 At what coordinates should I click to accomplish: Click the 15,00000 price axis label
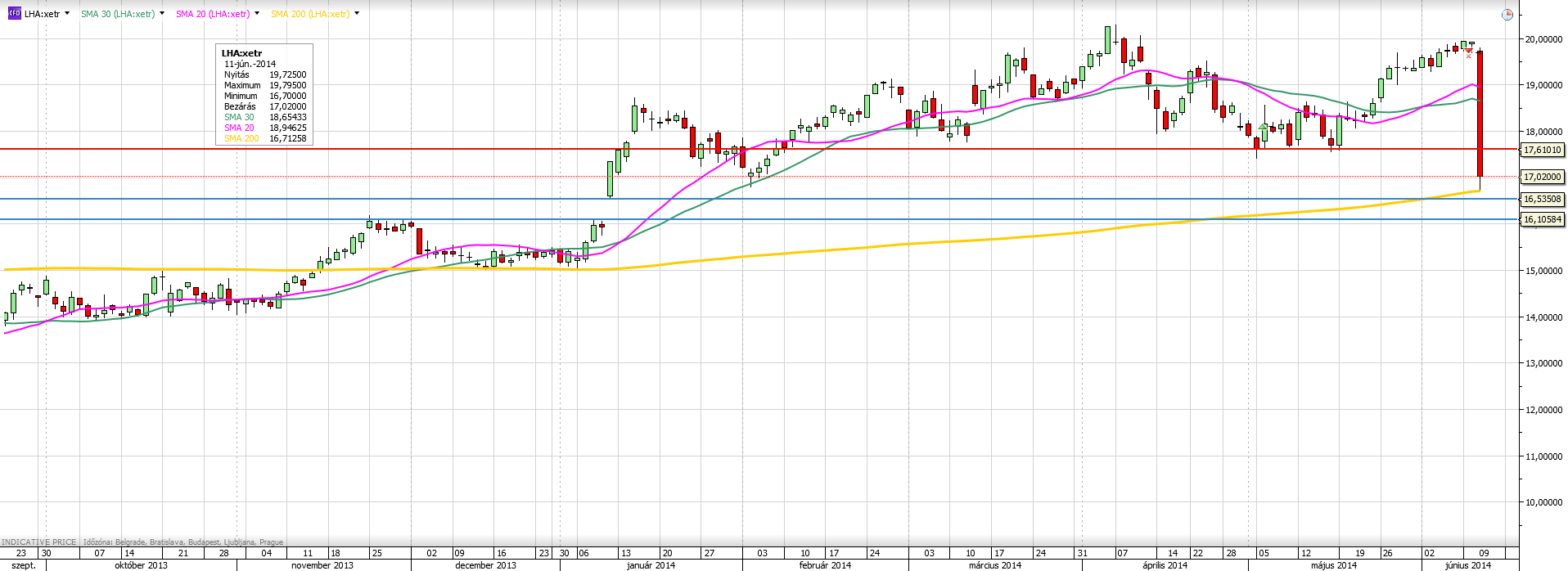tap(1543, 271)
